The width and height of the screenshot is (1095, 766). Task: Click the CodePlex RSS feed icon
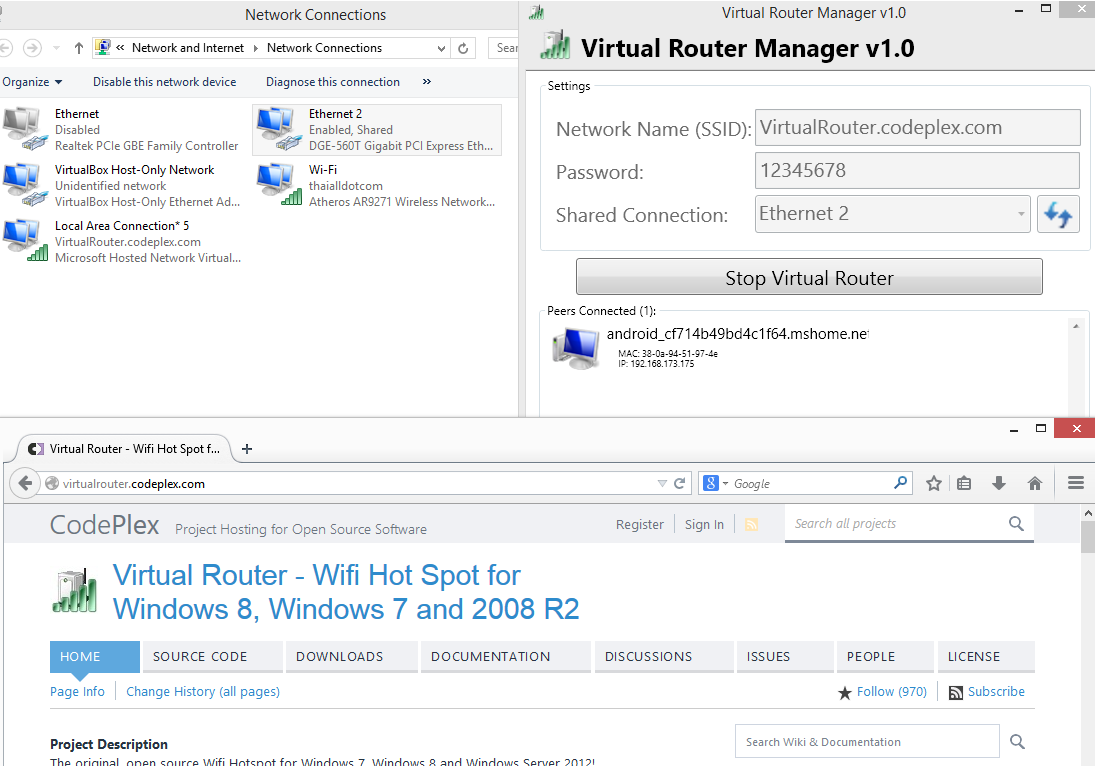coord(751,524)
